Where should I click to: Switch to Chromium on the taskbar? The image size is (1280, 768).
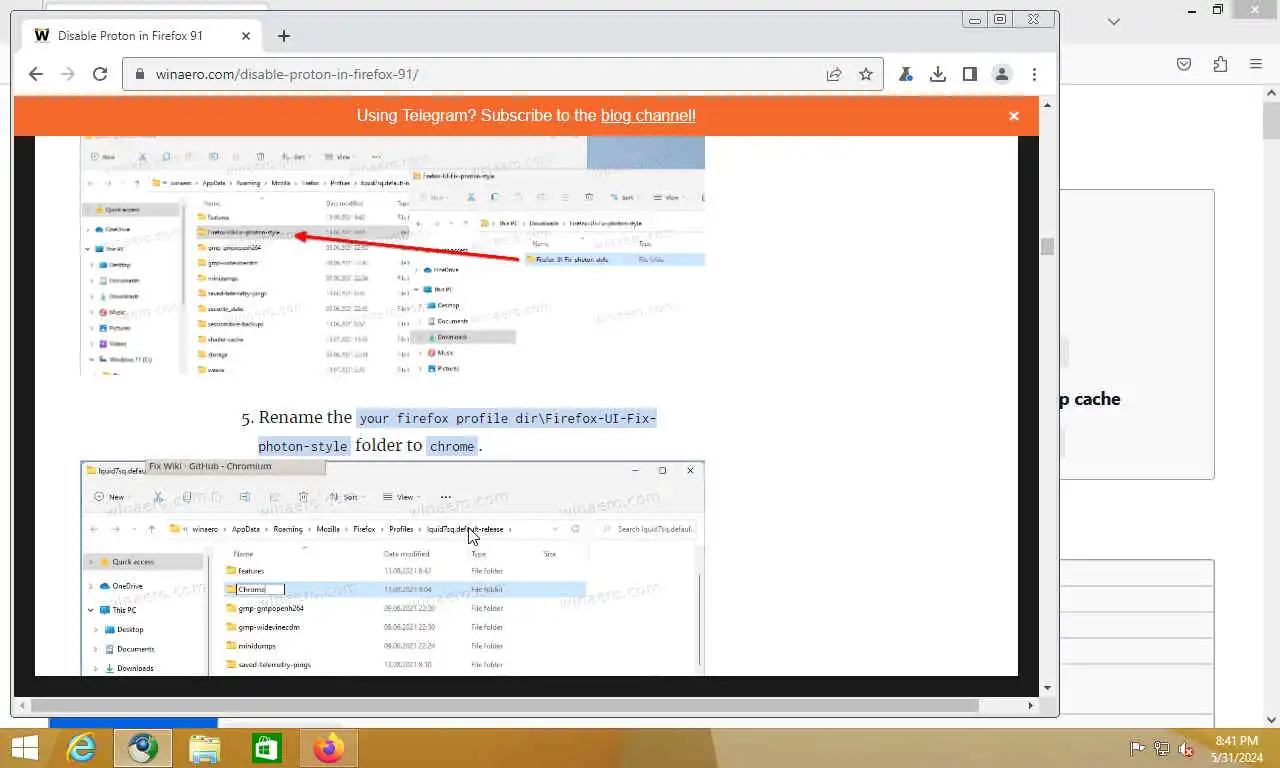click(142, 748)
